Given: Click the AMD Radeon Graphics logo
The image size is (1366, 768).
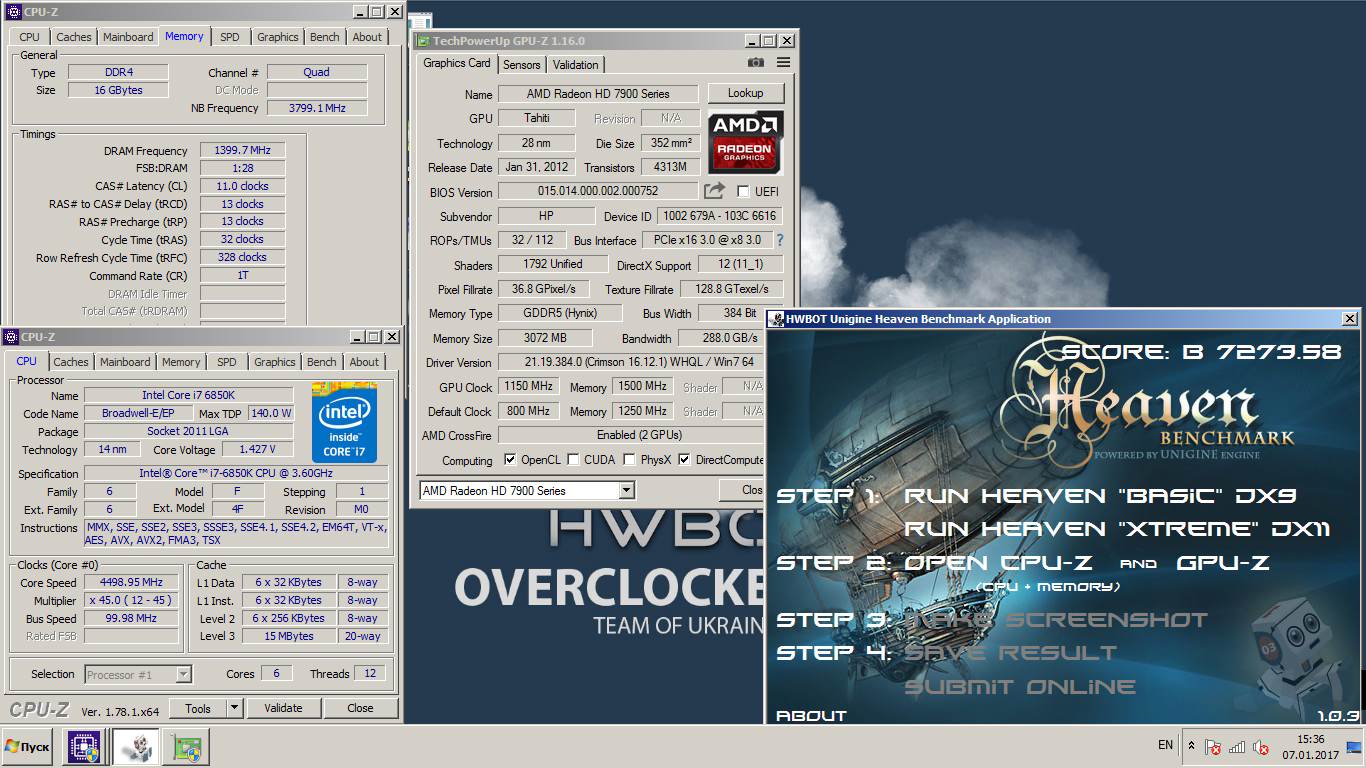Looking at the screenshot, I should click(745, 141).
